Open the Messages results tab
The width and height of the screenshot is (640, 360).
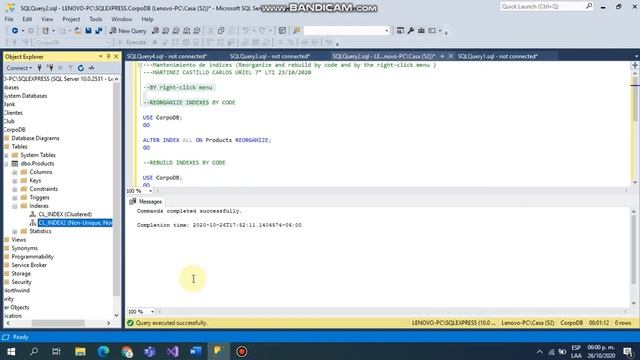click(146, 202)
